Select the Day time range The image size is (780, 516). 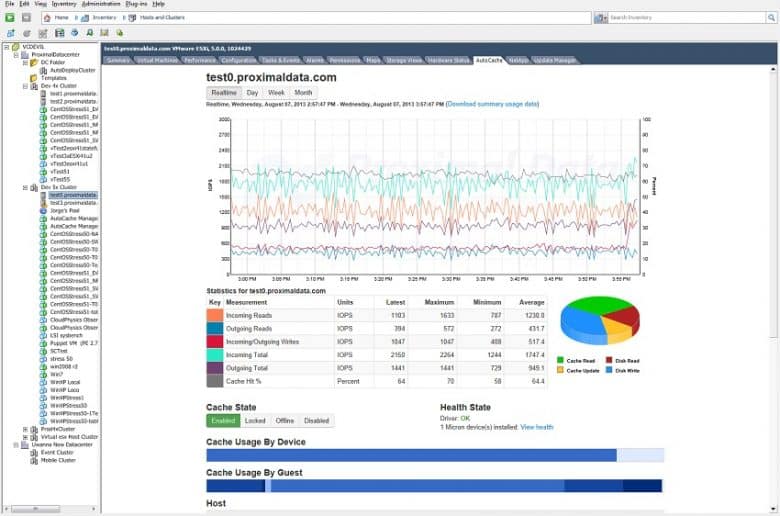pyautogui.click(x=252, y=93)
